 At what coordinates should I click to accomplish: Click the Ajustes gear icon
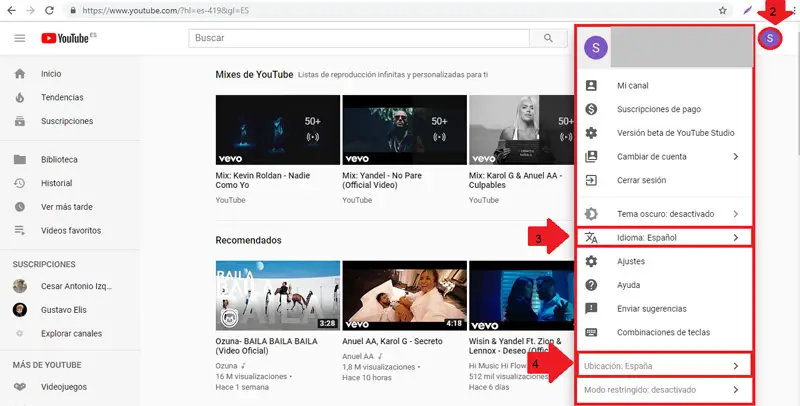tap(591, 262)
